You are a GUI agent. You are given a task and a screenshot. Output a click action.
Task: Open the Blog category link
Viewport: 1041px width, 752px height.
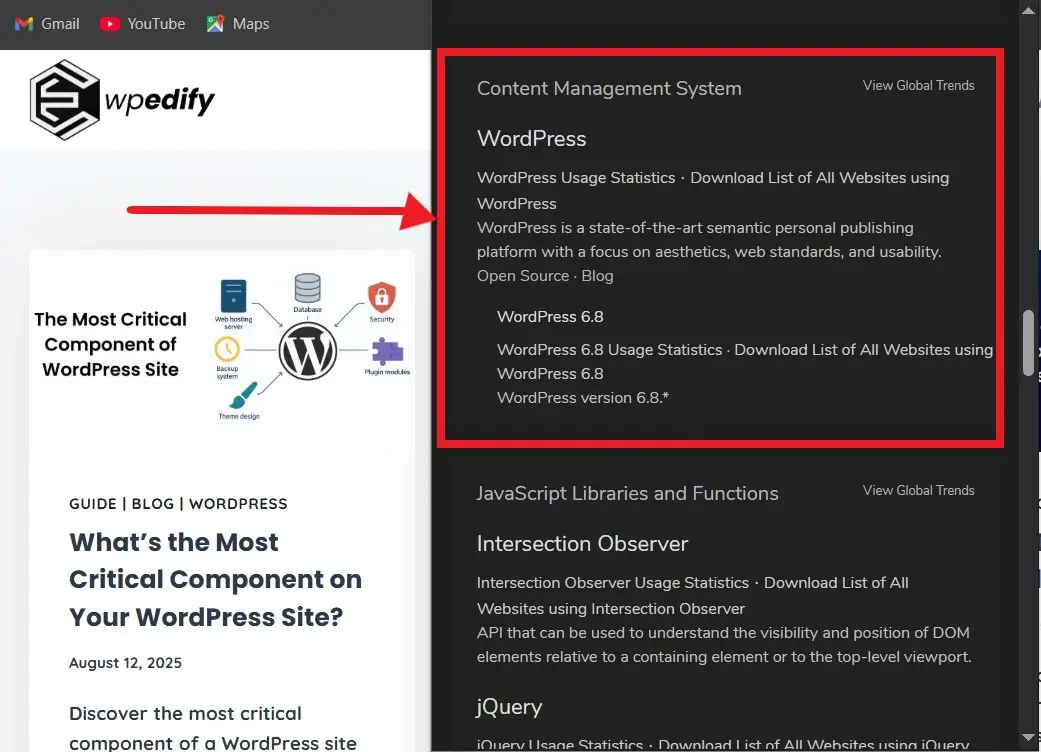pos(597,275)
